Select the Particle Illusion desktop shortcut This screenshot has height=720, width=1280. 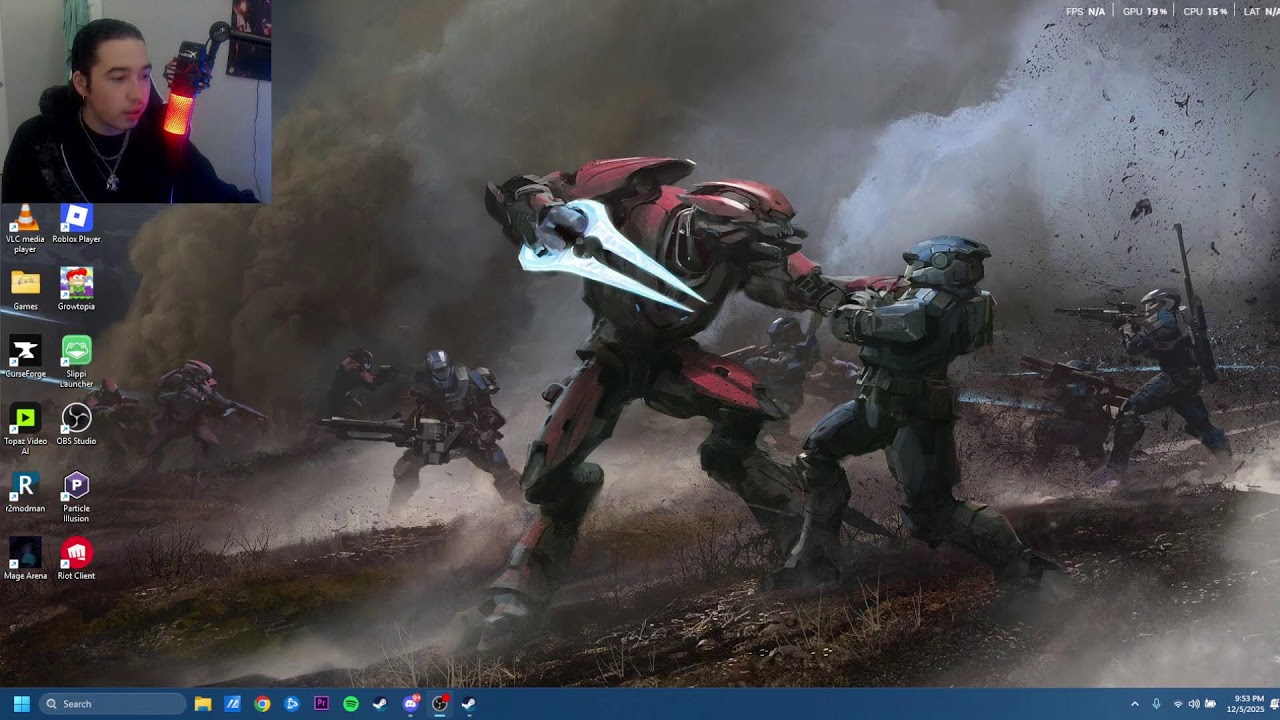(x=76, y=497)
